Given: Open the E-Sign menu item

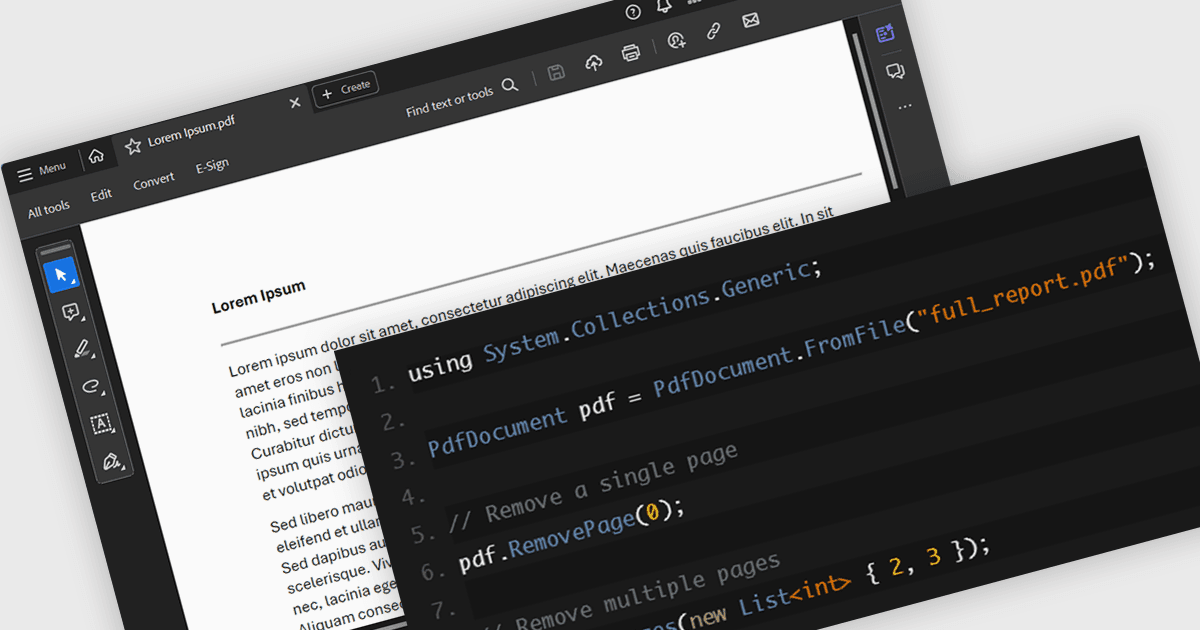Looking at the screenshot, I should (212, 166).
